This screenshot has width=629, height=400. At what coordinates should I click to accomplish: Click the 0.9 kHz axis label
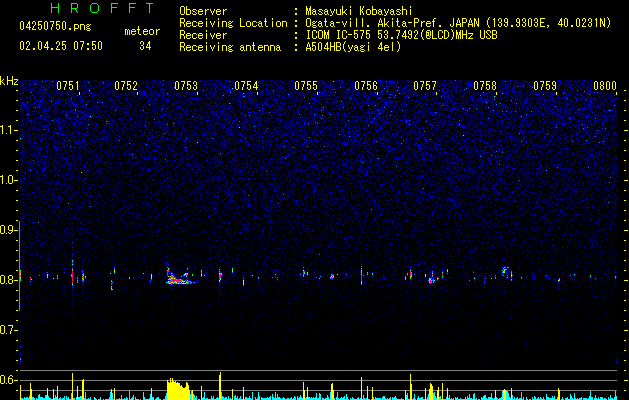pyautogui.click(x=8, y=230)
